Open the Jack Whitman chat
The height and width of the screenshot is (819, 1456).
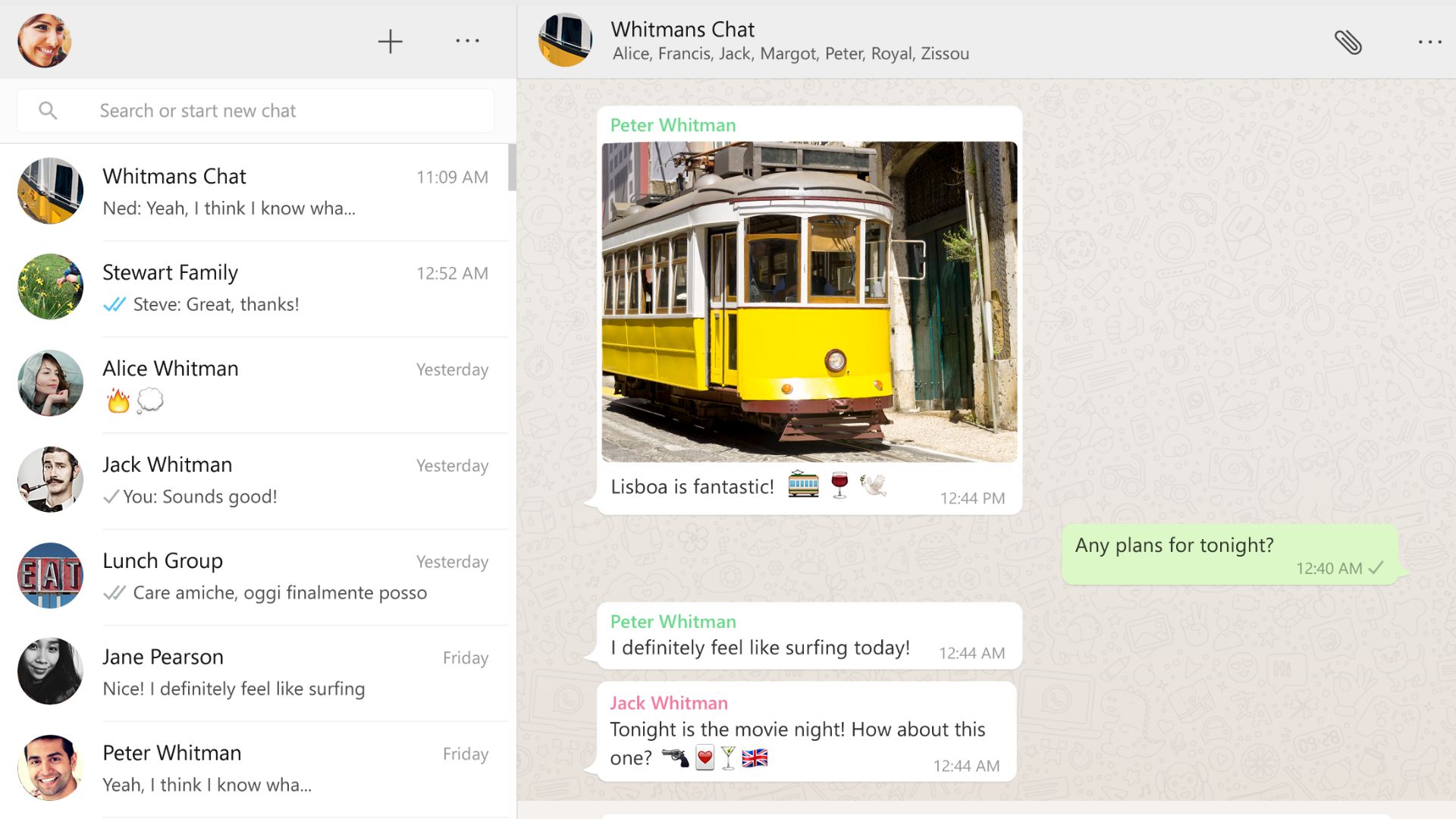(258, 480)
